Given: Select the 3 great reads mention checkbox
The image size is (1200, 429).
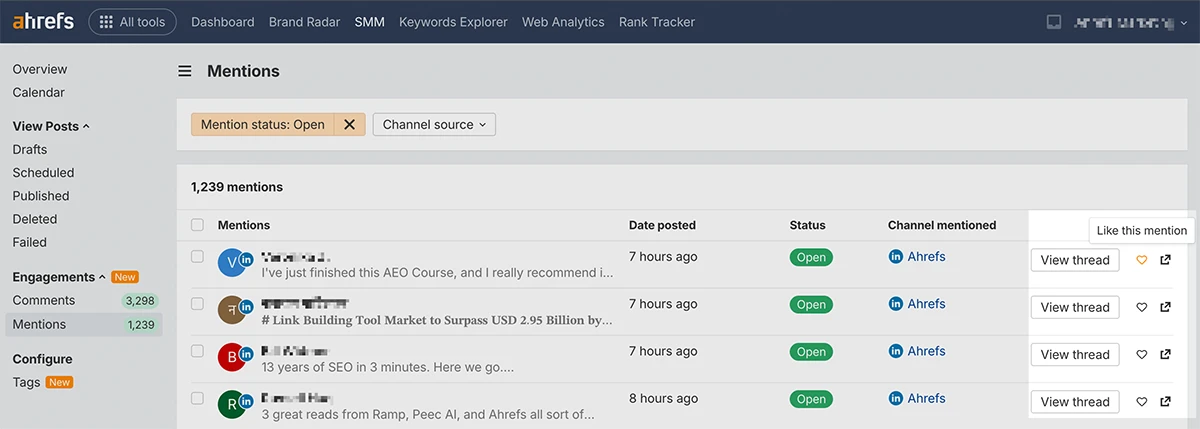Looking at the screenshot, I should click(x=197, y=398).
